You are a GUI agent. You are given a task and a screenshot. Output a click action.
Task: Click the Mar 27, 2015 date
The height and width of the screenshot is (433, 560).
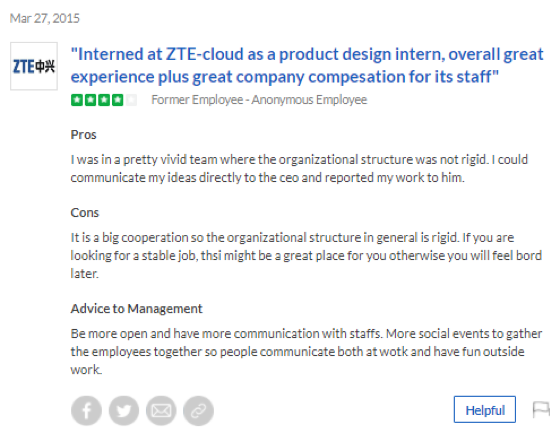(45, 18)
